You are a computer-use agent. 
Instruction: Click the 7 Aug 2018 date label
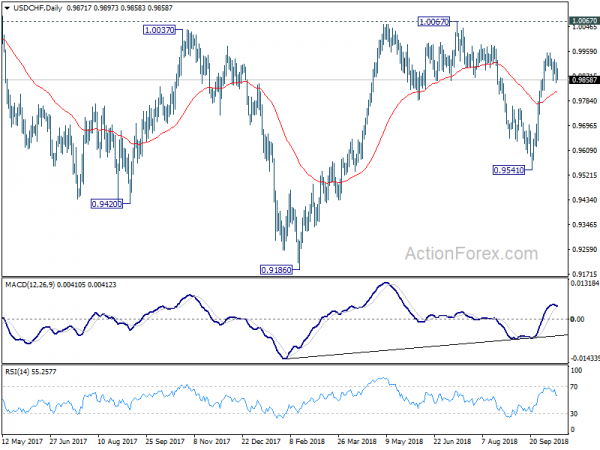(500, 441)
